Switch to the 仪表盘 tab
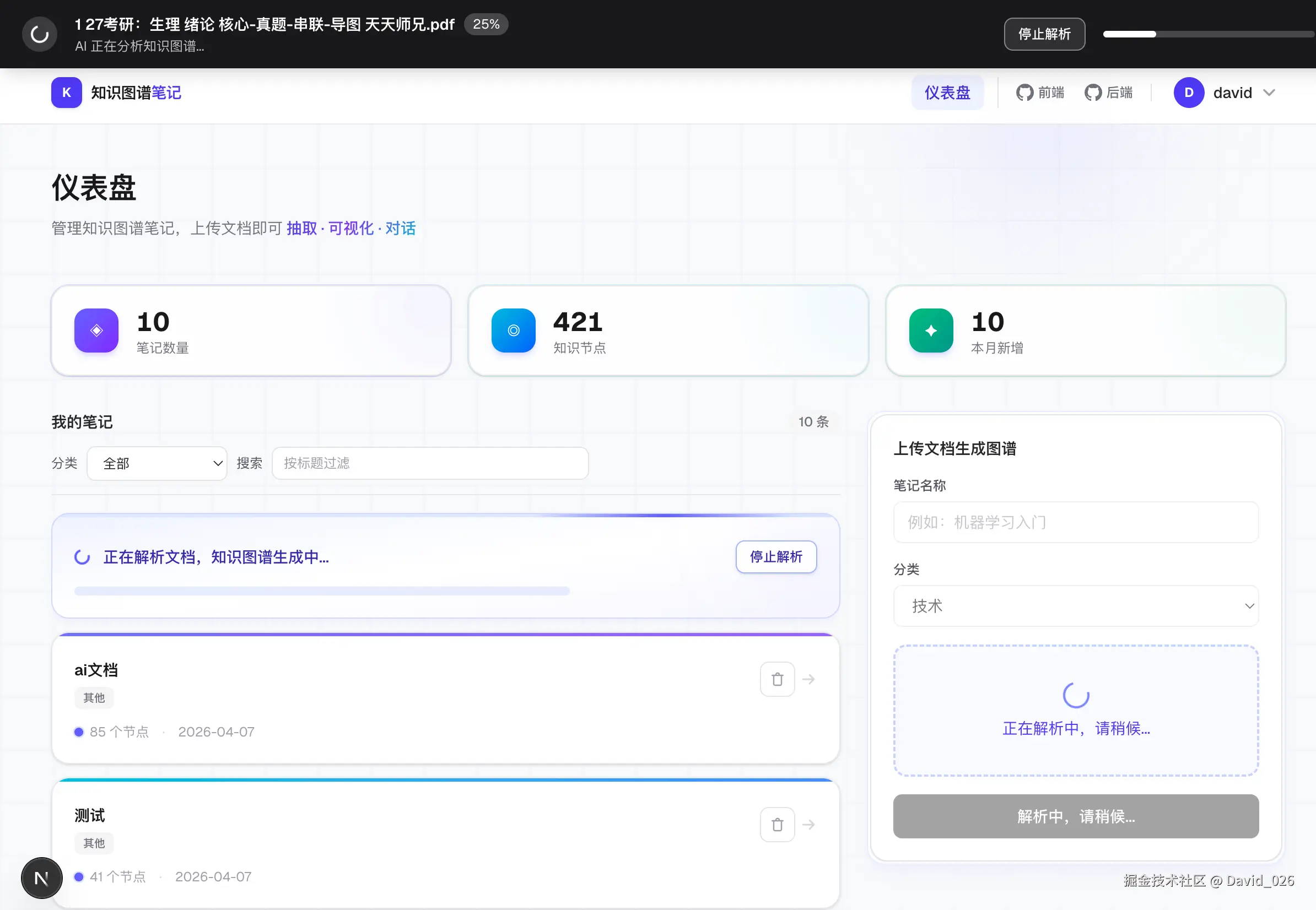This screenshot has width=1316, height=910. point(947,93)
